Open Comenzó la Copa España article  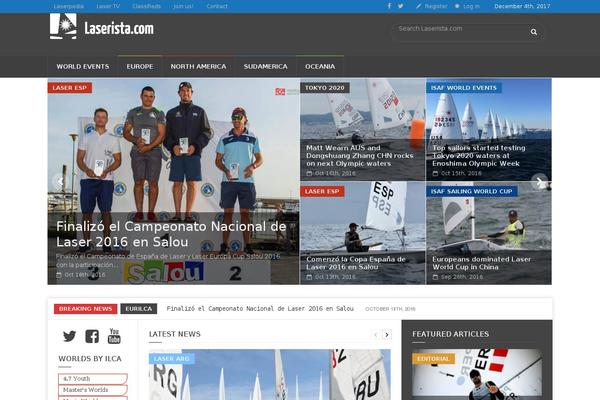tap(356, 263)
